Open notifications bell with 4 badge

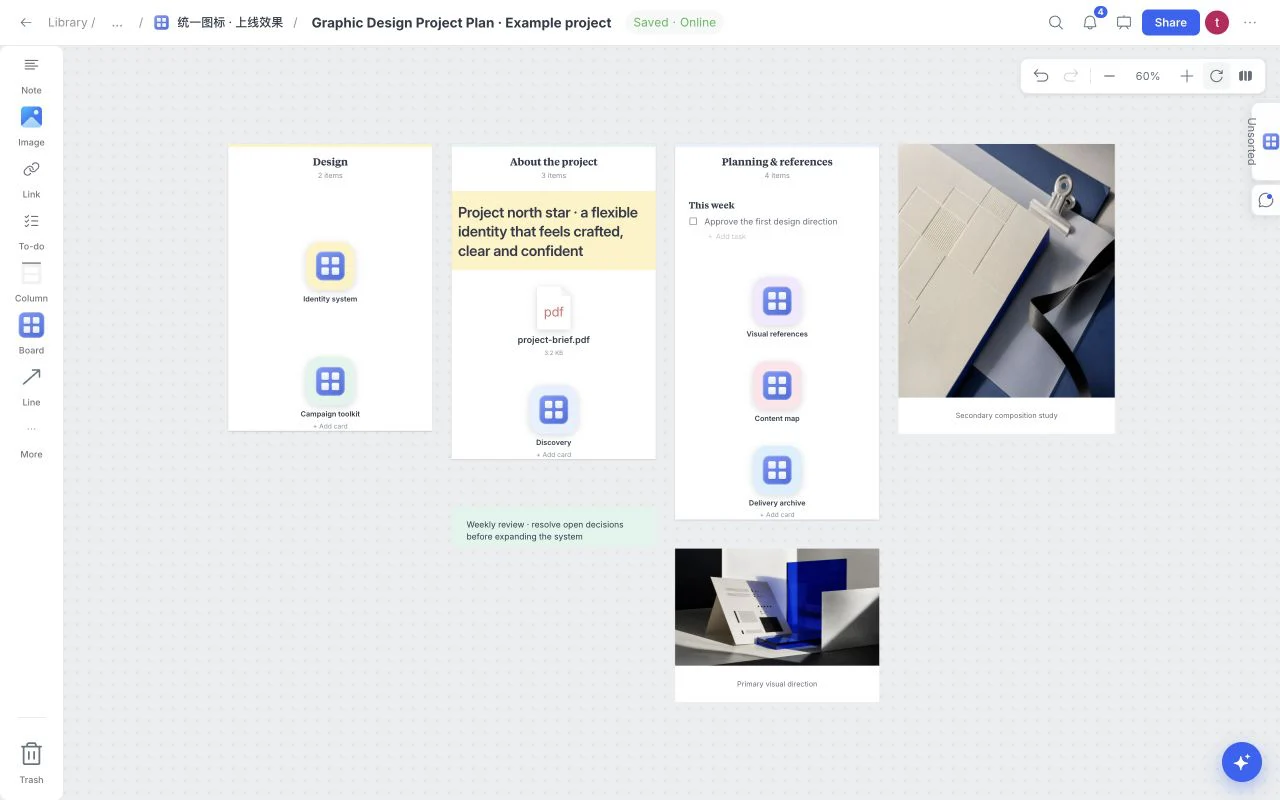coord(1091,22)
